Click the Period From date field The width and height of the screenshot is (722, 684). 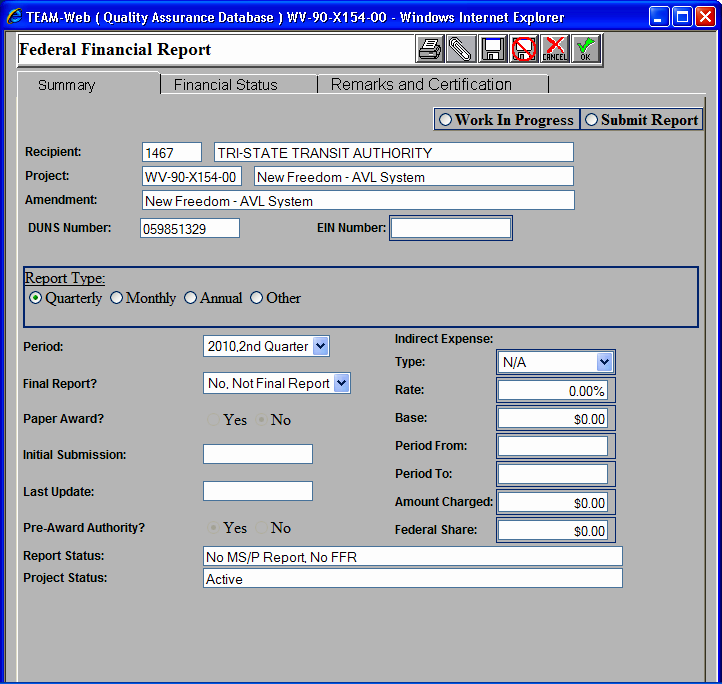click(x=552, y=446)
